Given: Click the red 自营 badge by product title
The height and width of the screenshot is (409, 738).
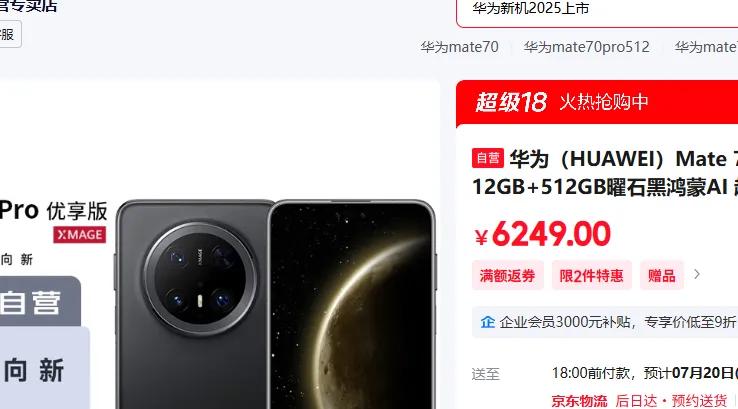Looking at the screenshot, I should coord(488,158).
